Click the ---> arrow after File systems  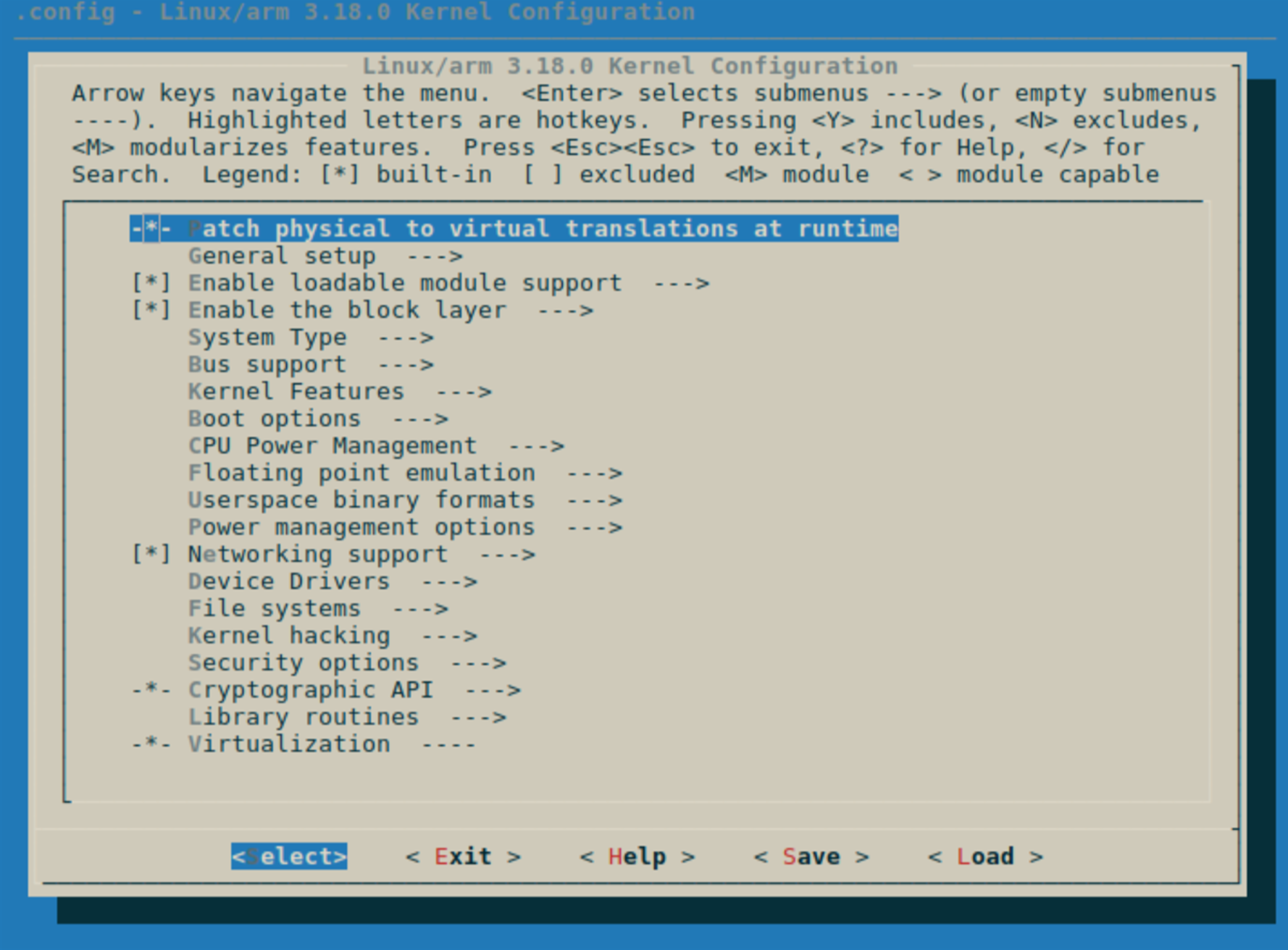420,609
